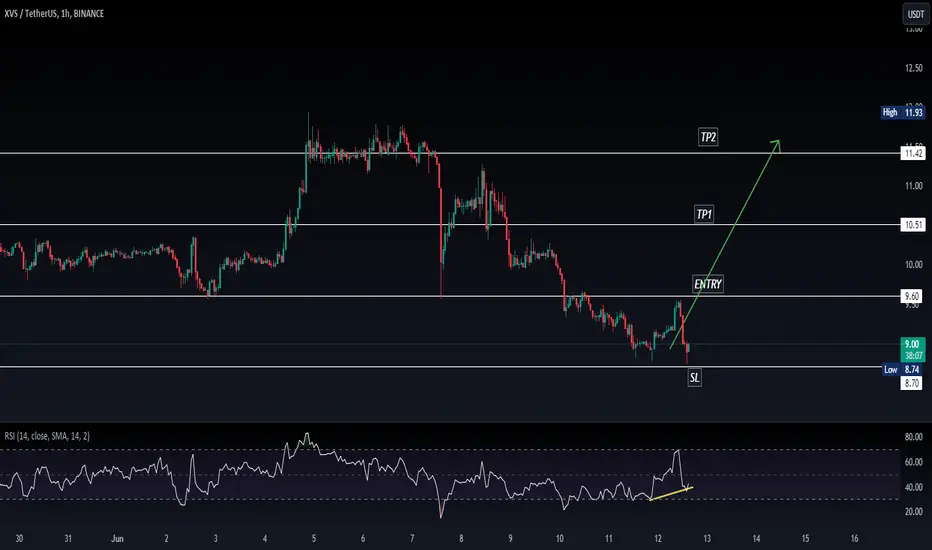Select the SL label box

694,377
